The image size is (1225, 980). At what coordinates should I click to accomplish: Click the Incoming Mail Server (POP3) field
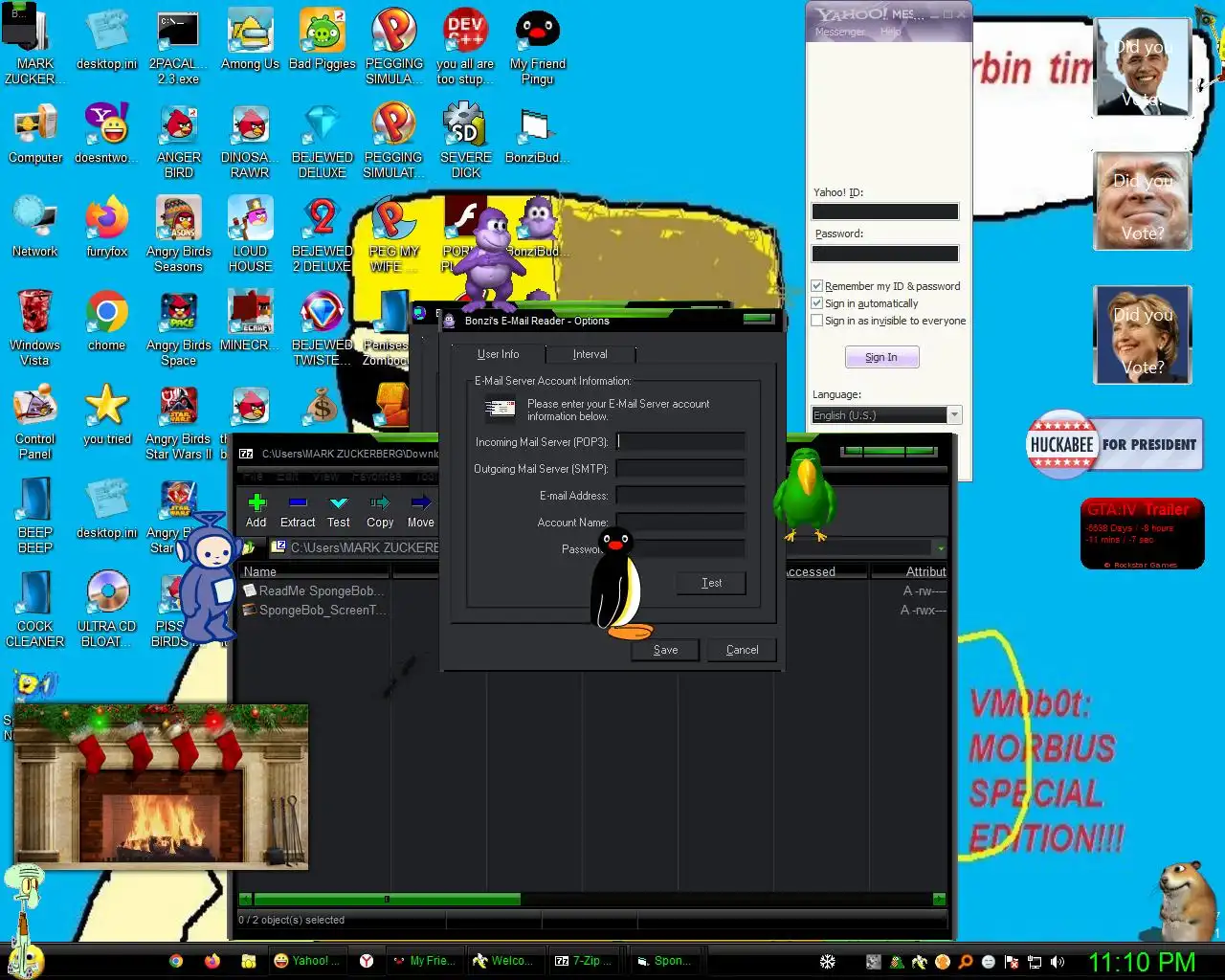coord(680,441)
